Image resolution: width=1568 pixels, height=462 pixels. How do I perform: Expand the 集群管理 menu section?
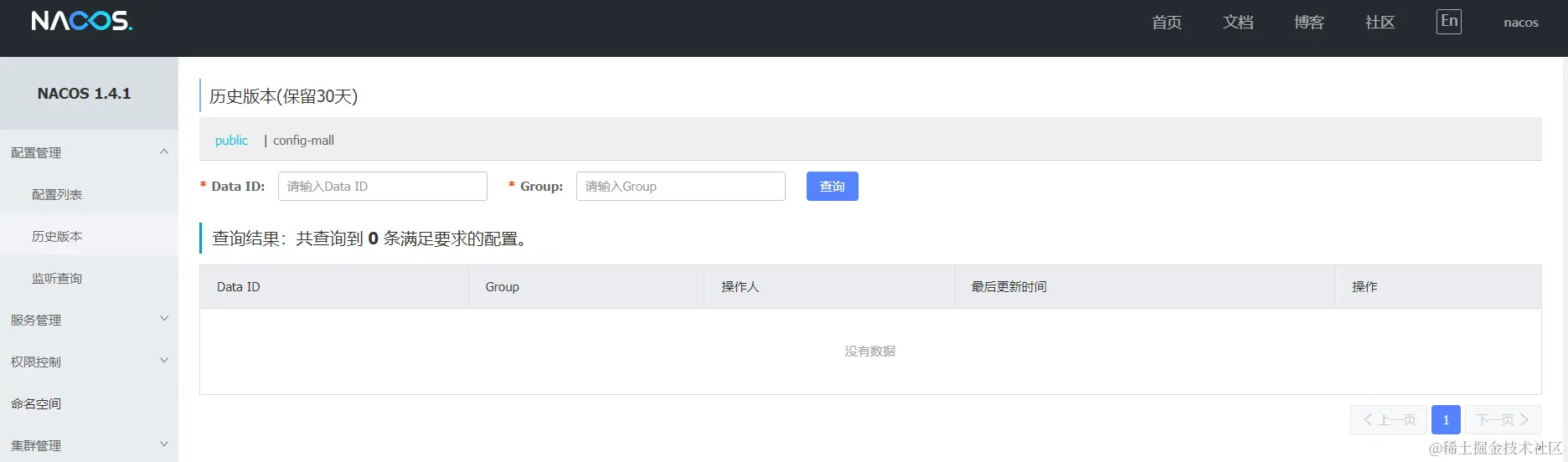89,444
